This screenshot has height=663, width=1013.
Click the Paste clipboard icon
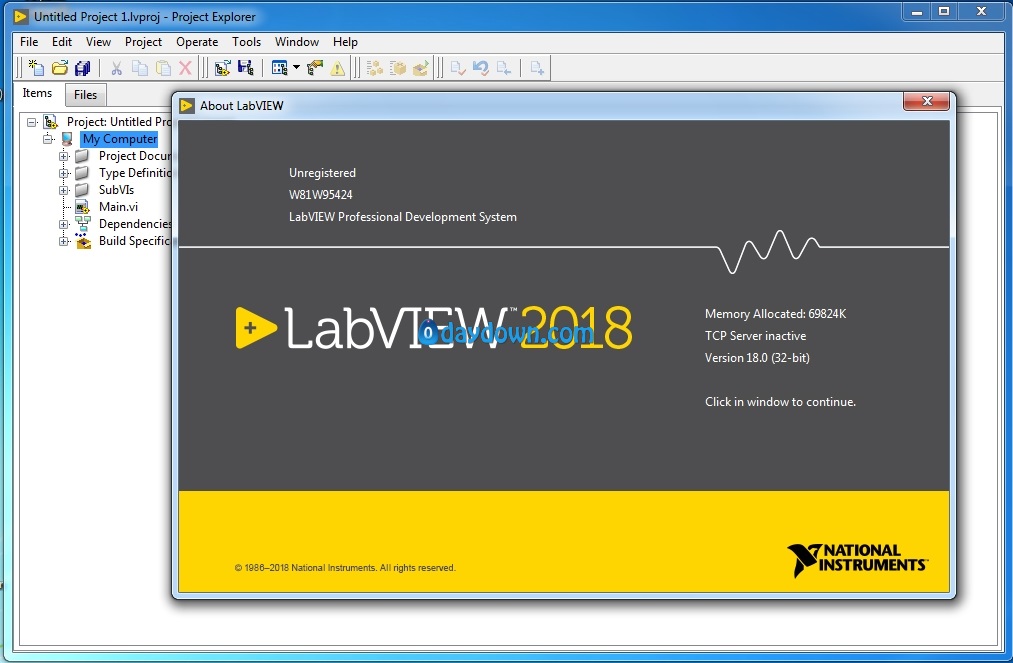[163, 68]
